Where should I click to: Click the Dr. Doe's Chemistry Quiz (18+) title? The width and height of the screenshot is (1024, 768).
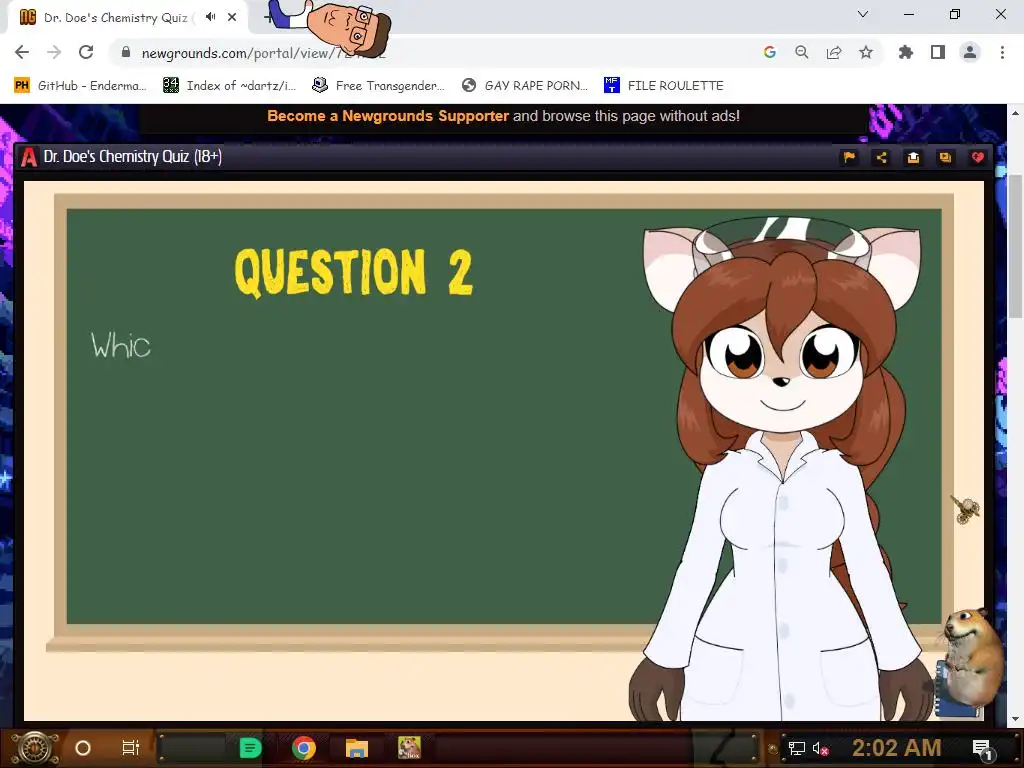click(x=133, y=157)
